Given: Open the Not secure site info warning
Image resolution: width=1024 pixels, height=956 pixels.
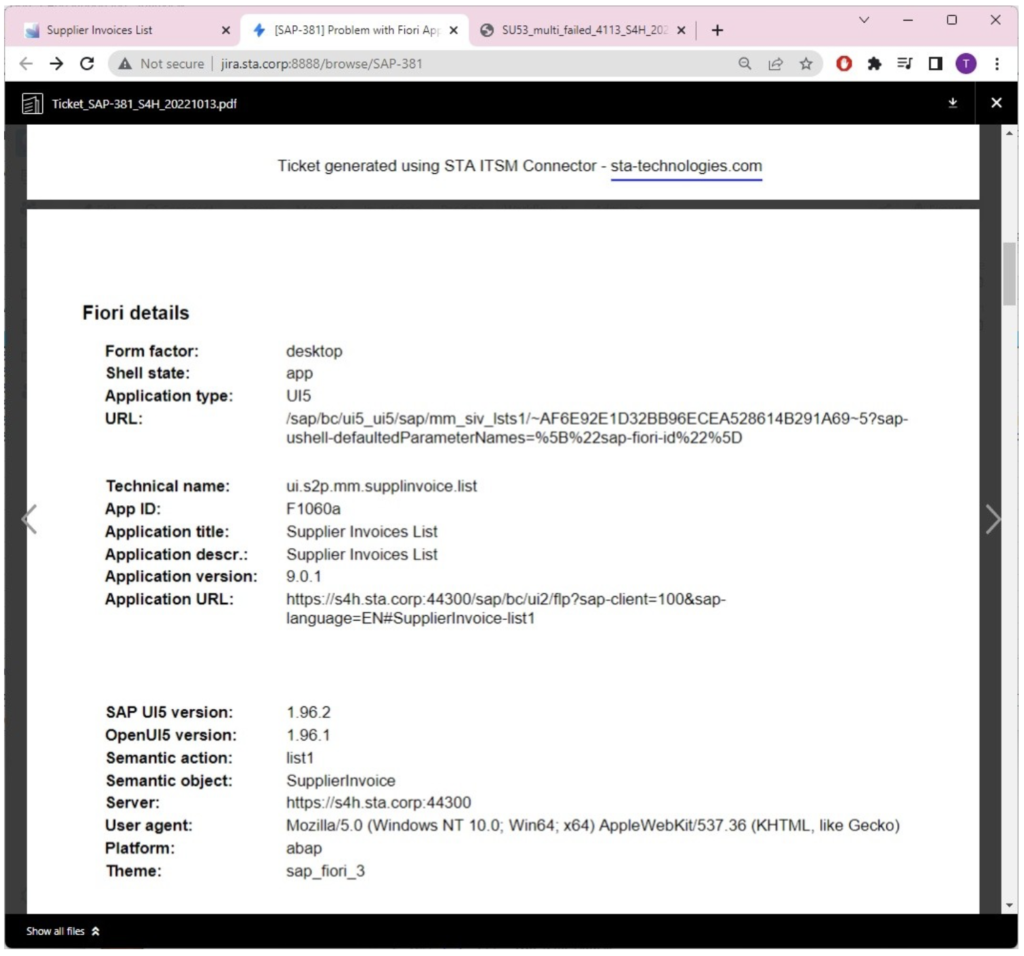Looking at the screenshot, I should (x=161, y=63).
